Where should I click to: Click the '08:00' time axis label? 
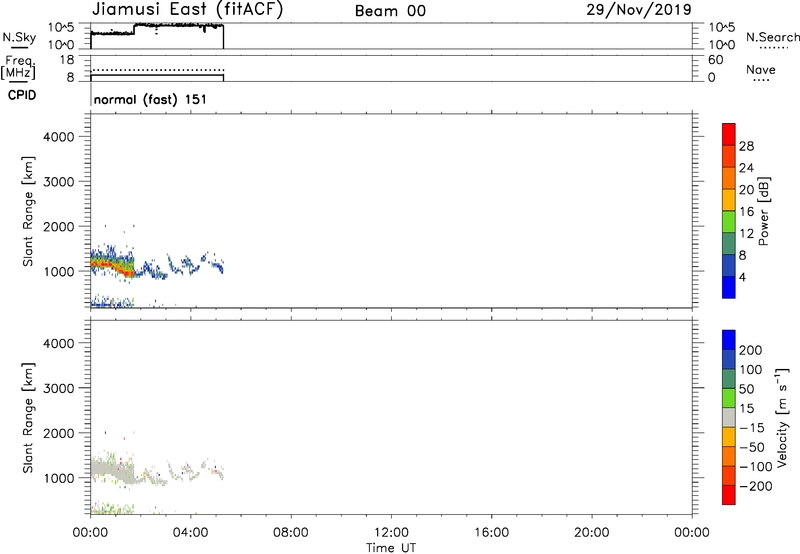(291, 533)
